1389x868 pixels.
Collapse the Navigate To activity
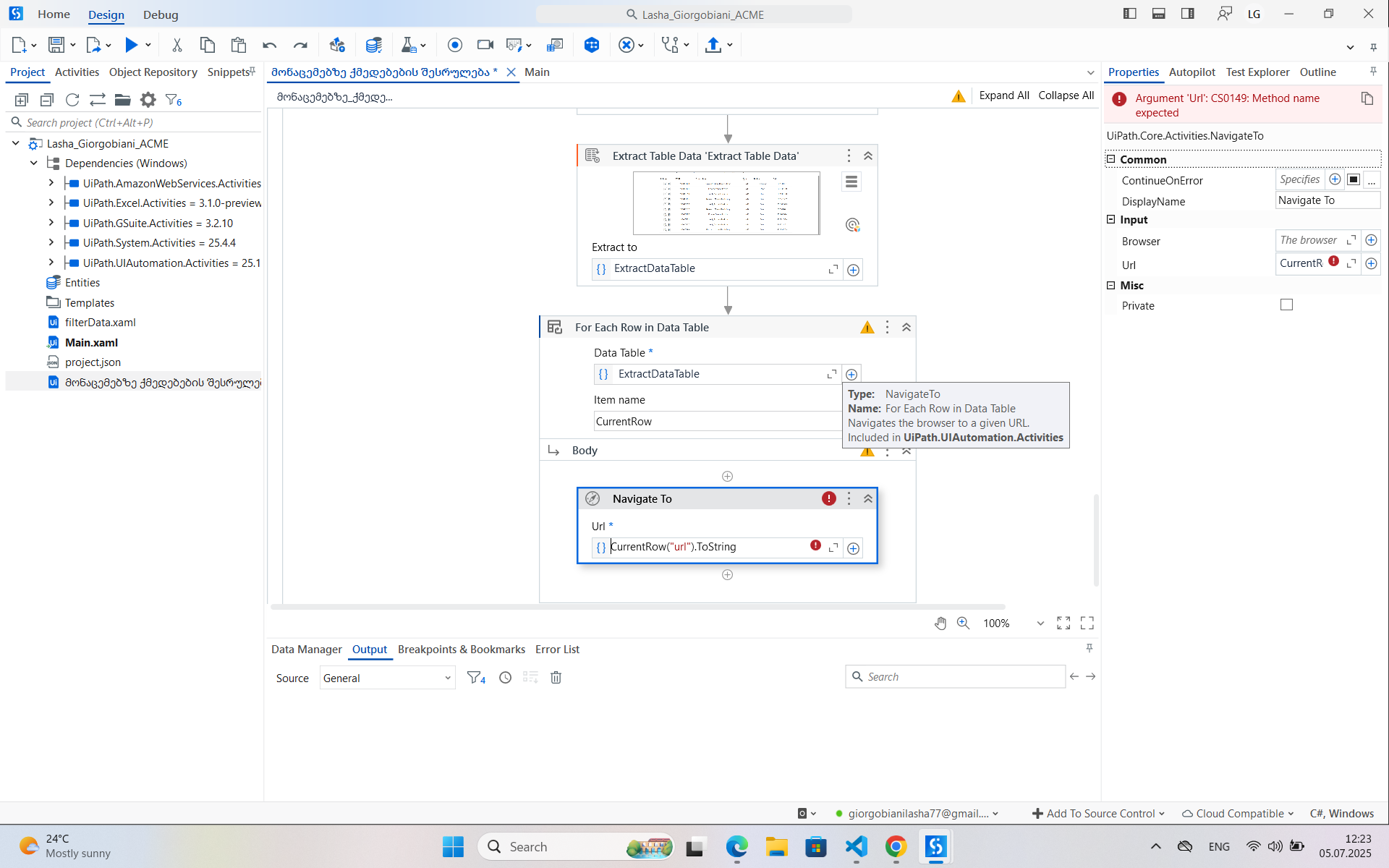868,499
